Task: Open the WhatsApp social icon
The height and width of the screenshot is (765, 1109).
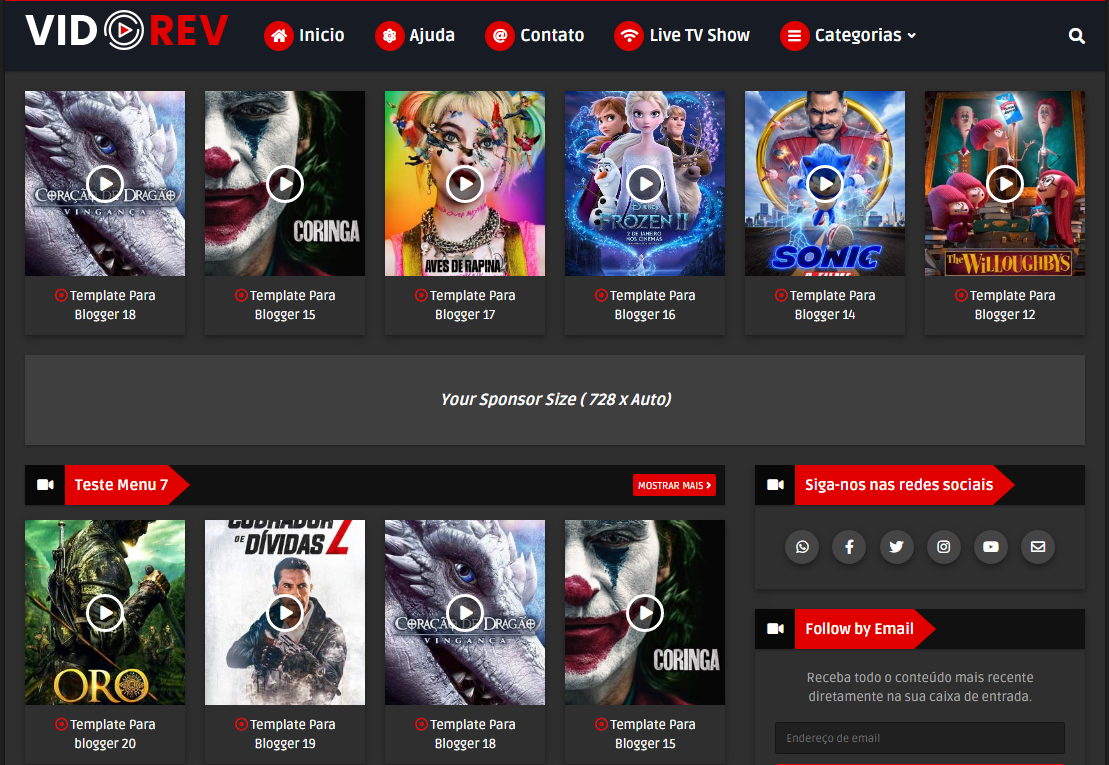Action: [802, 547]
